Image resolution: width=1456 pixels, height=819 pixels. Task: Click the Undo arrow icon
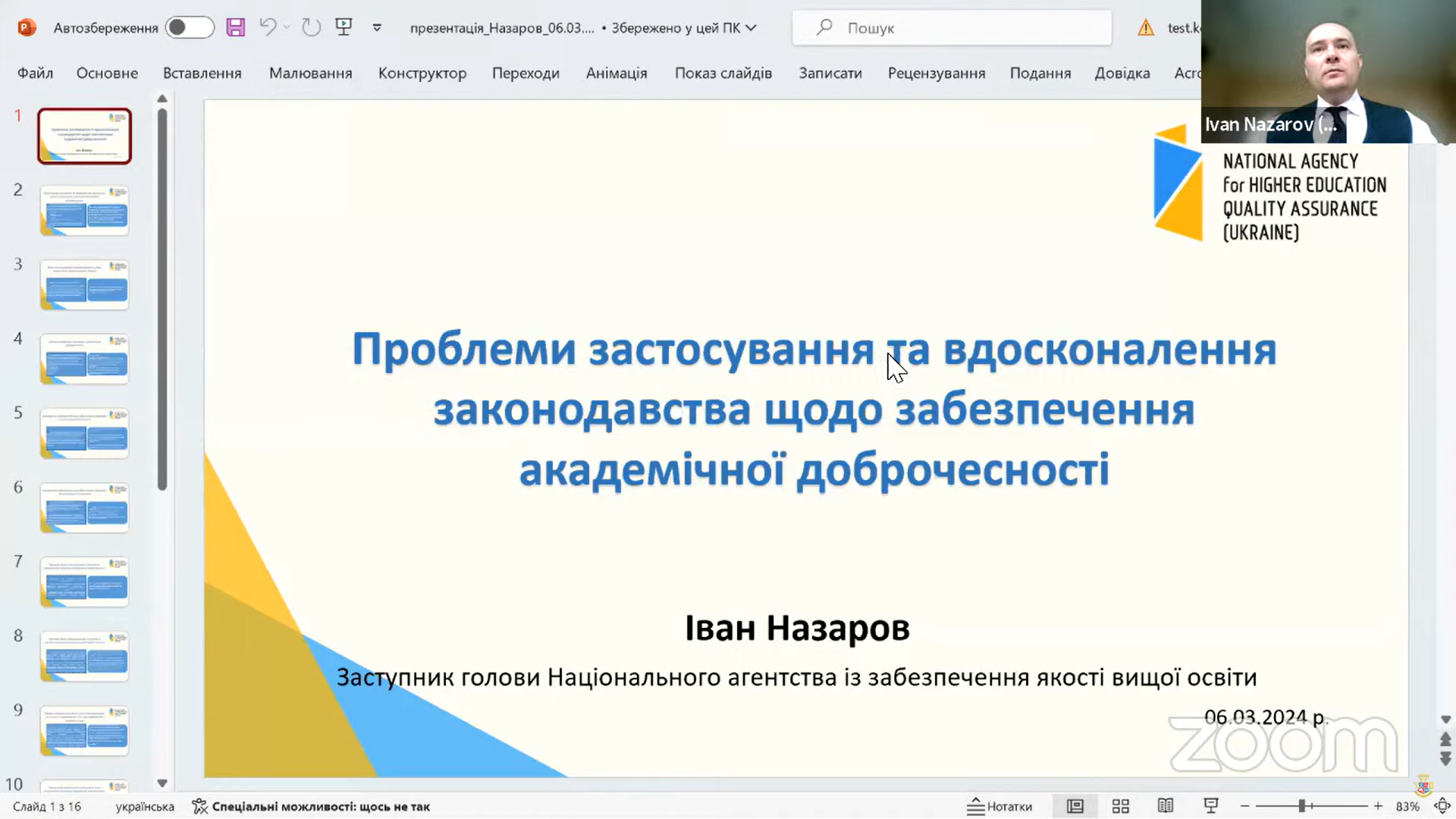(267, 28)
